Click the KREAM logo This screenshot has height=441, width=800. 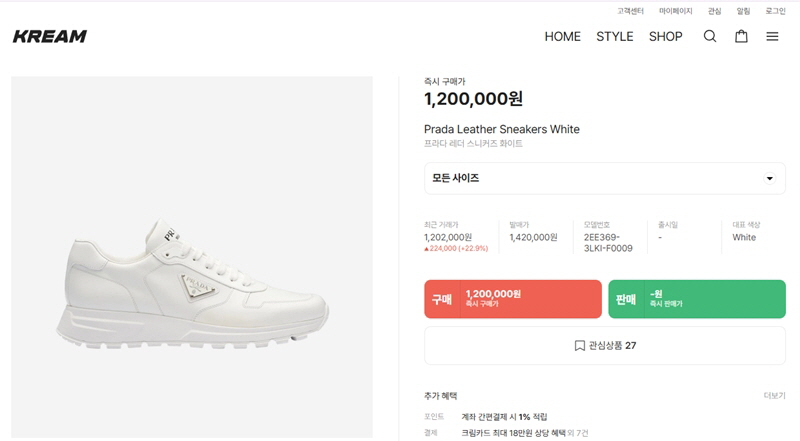(x=50, y=37)
